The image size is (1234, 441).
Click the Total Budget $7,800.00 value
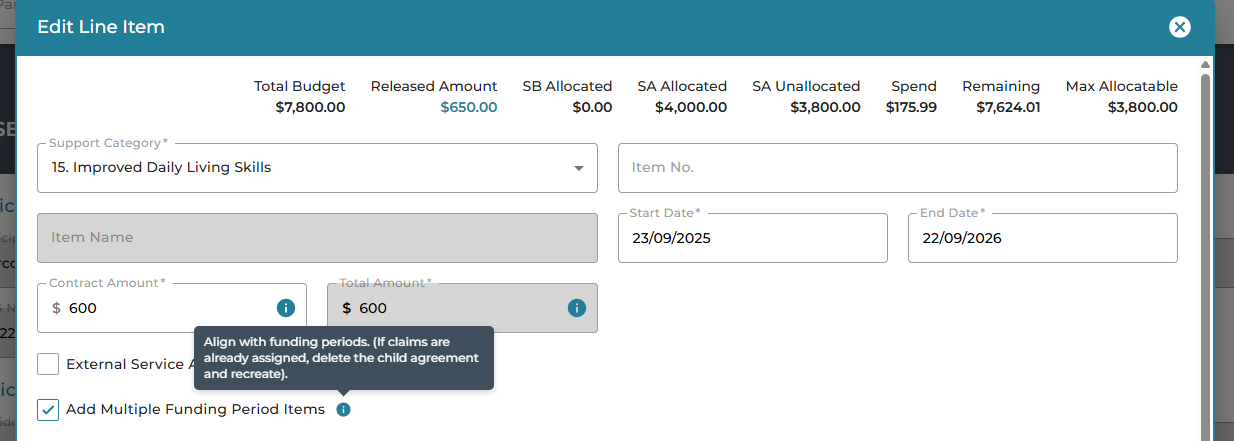pyautogui.click(x=310, y=107)
